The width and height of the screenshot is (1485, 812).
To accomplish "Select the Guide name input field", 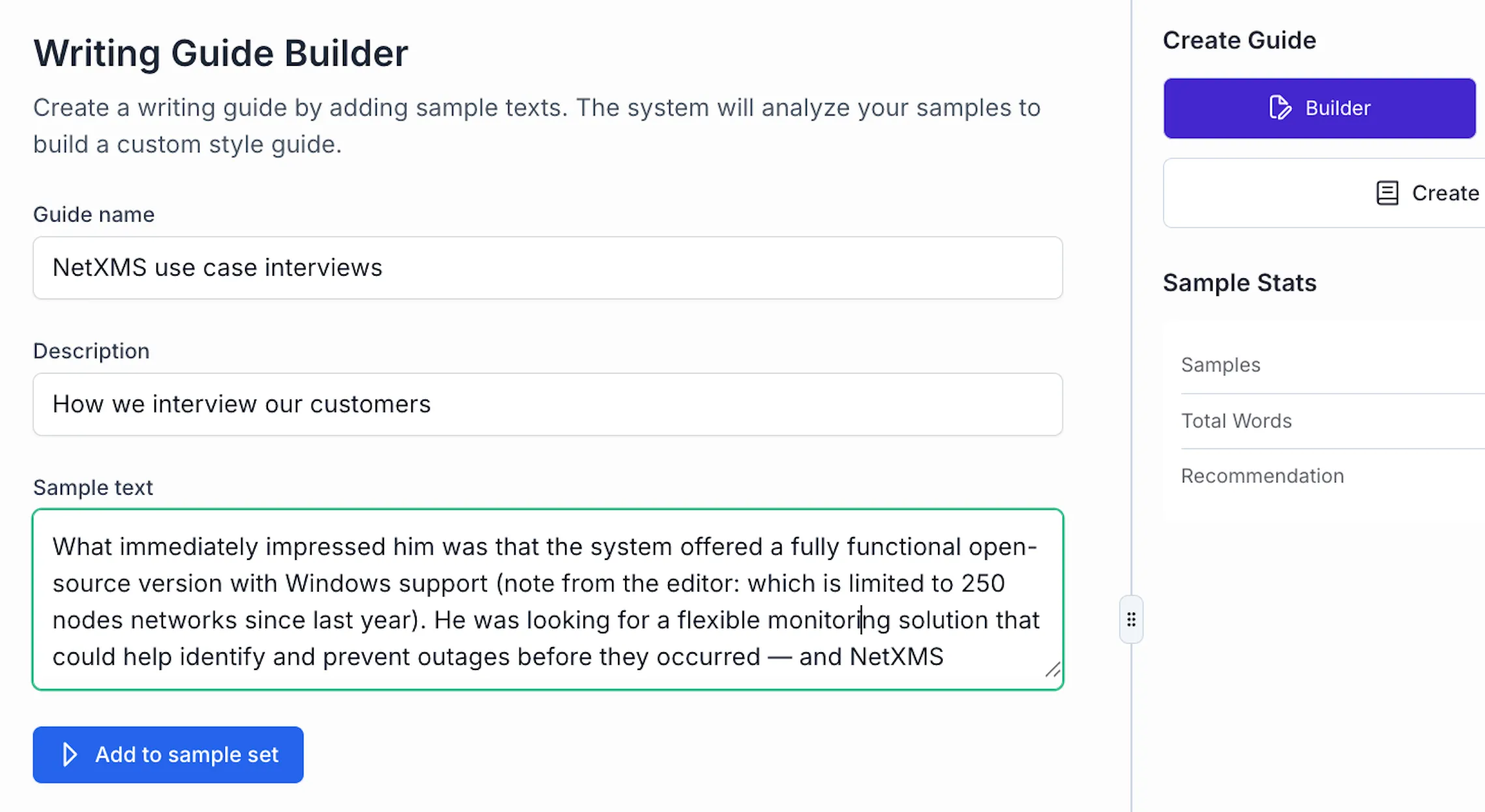I will (548, 268).
